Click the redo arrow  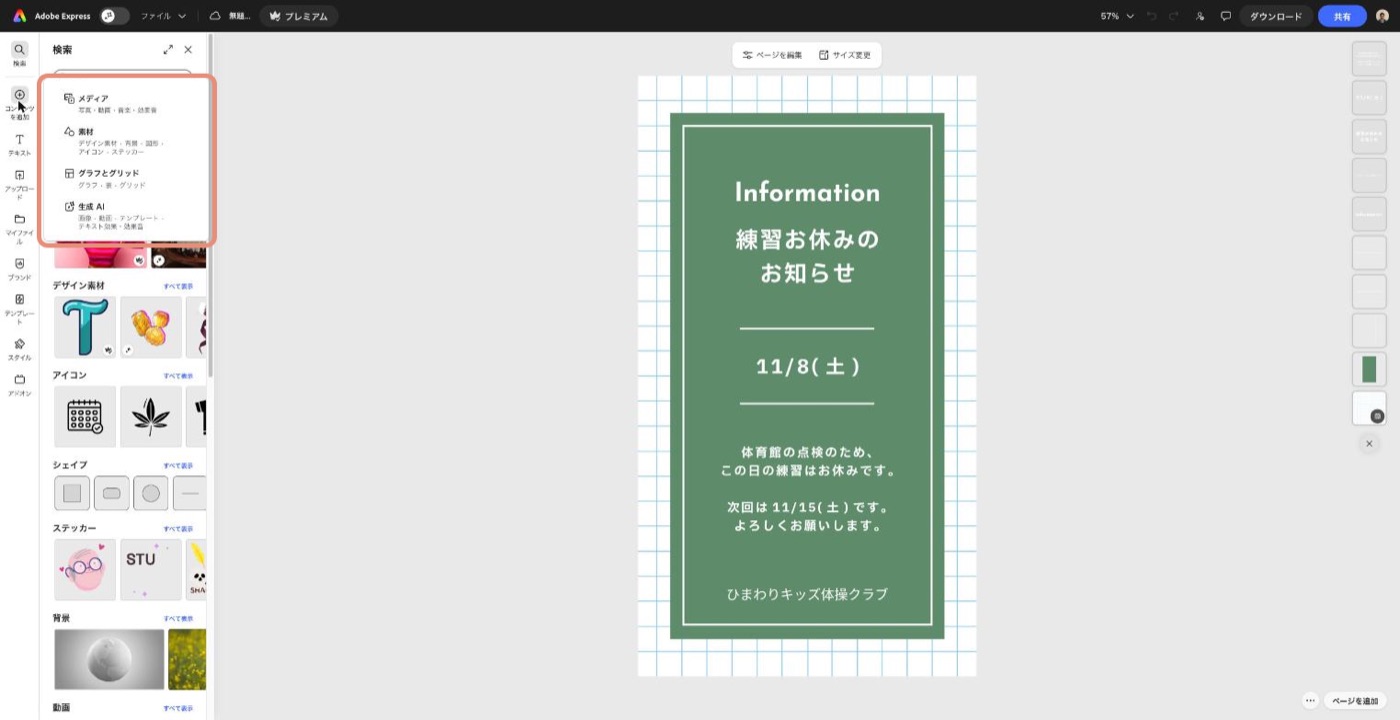point(1174,16)
